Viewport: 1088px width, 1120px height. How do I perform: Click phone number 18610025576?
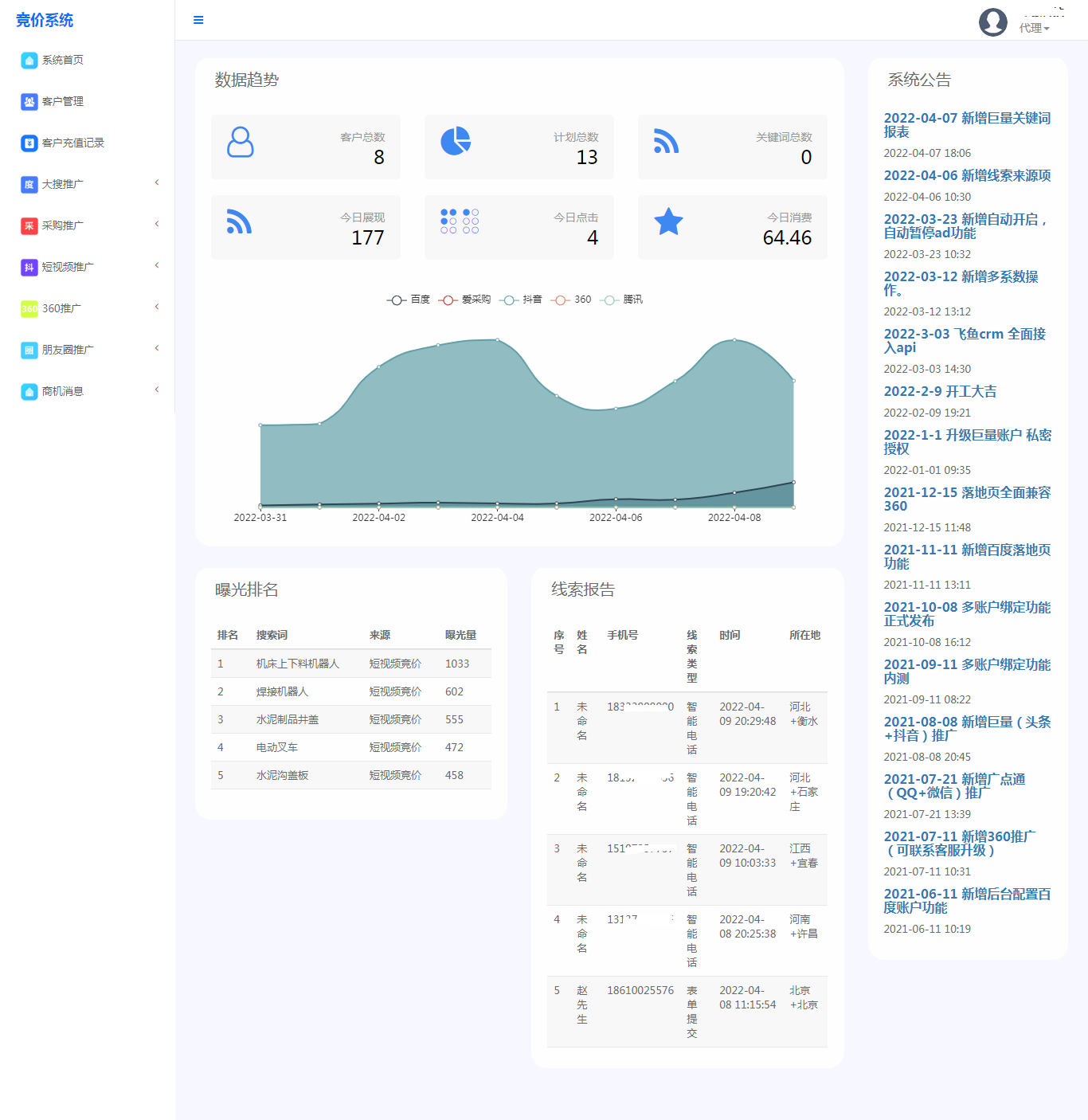pos(640,990)
